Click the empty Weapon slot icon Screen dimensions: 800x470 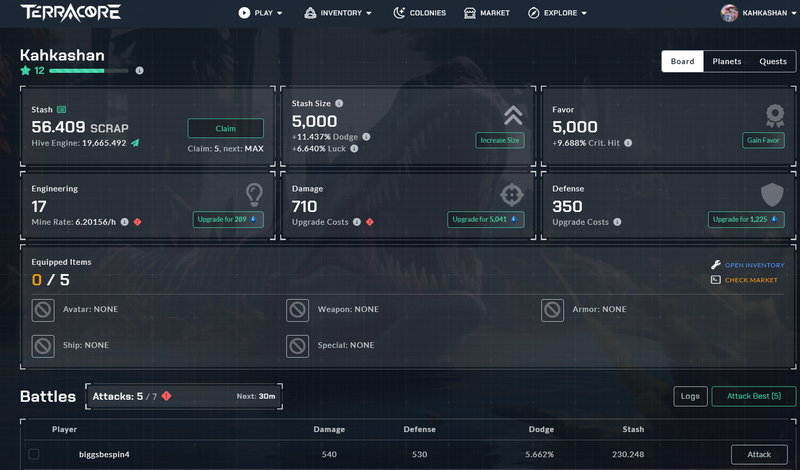tap(297, 310)
